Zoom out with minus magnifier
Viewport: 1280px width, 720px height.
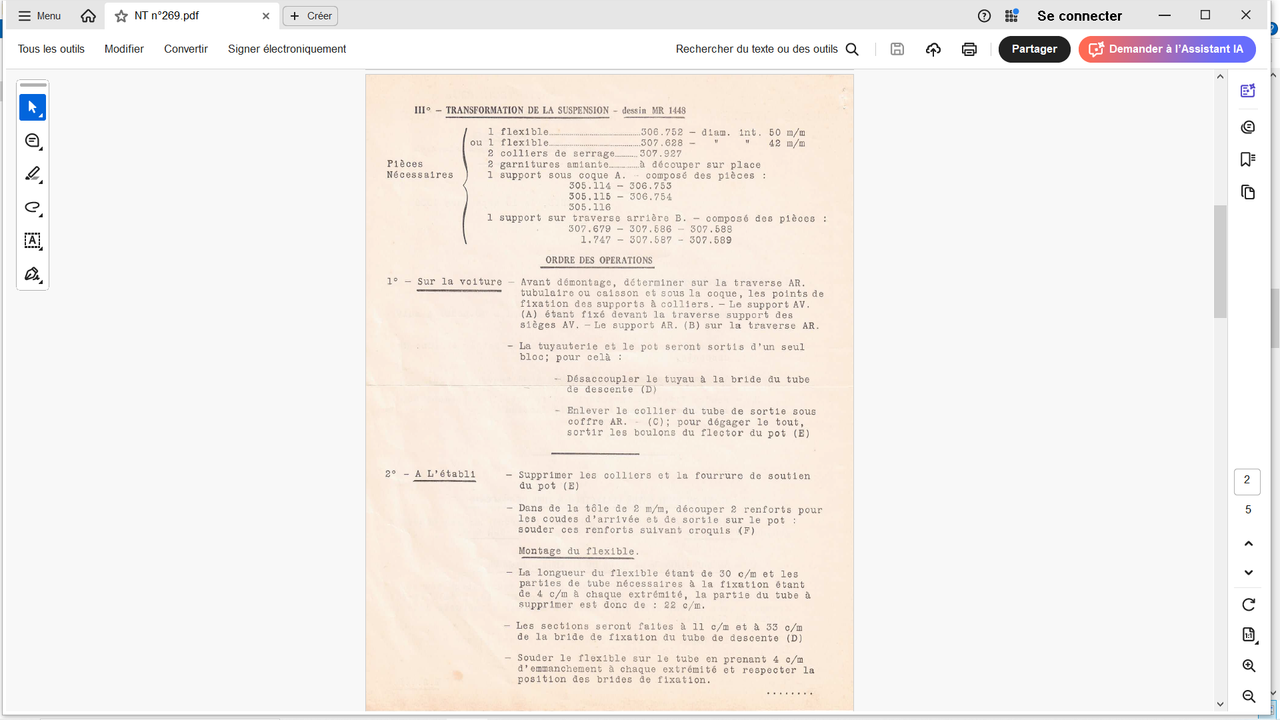1248,696
